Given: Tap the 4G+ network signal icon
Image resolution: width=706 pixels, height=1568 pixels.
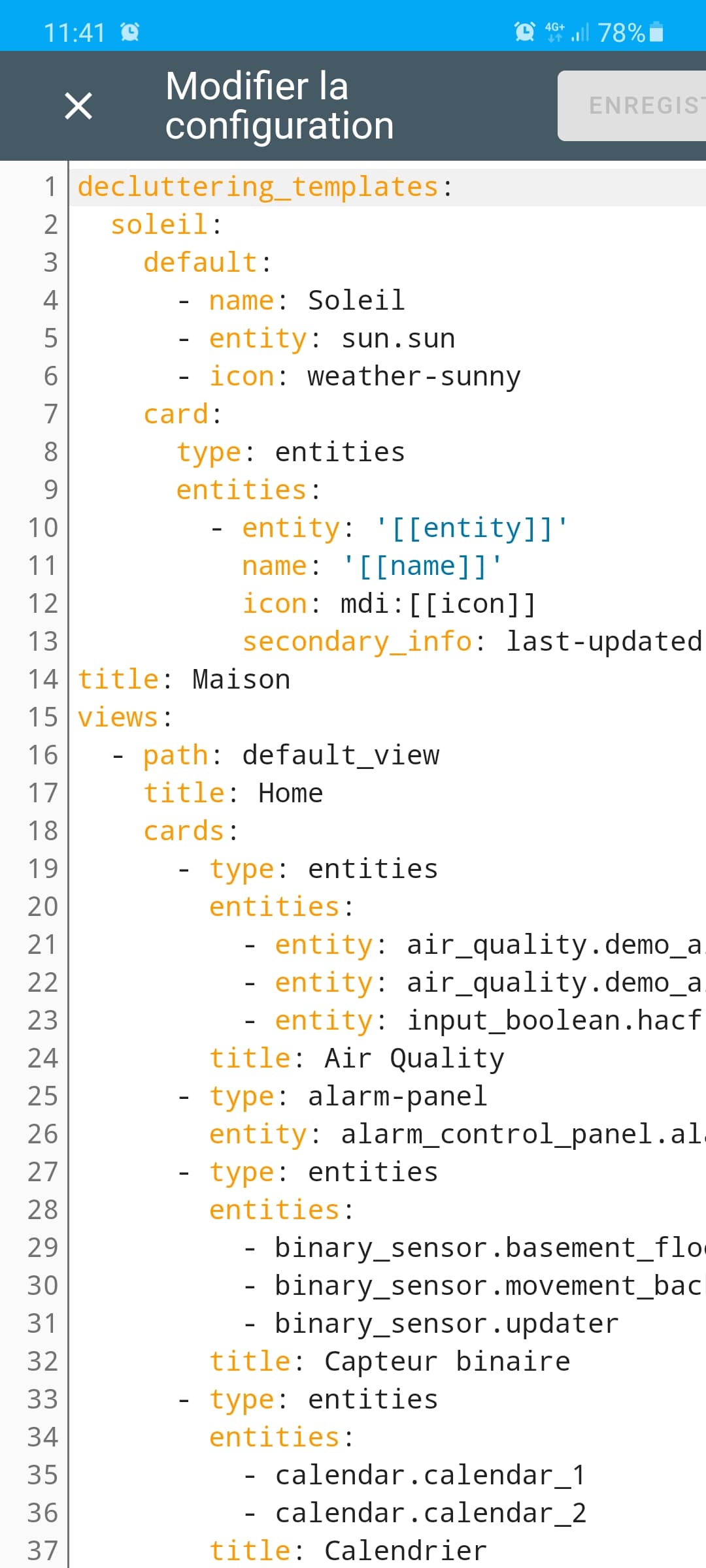Looking at the screenshot, I should tap(555, 31).
